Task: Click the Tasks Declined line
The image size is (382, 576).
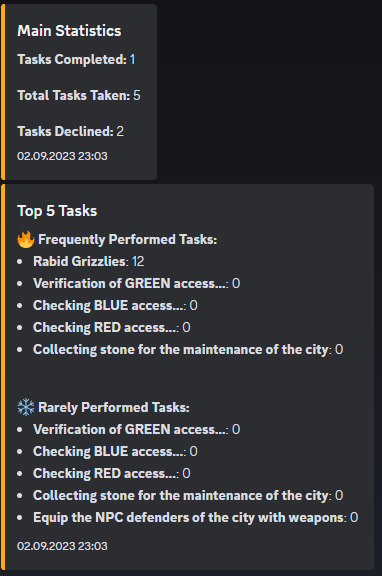Action: click(70, 132)
